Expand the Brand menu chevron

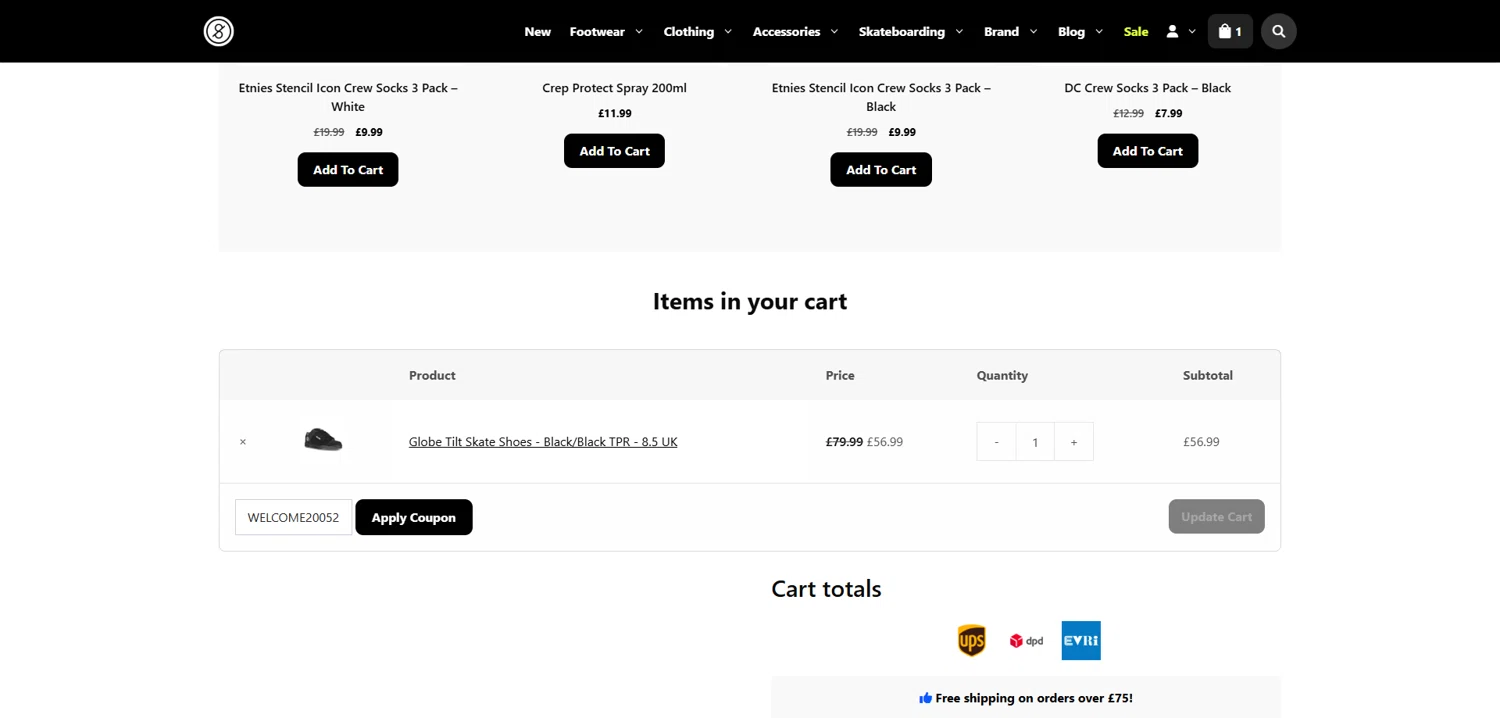click(x=1033, y=32)
